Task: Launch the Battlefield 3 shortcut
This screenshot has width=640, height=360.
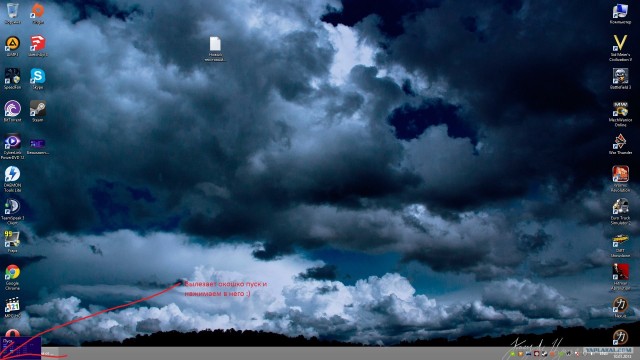Action: pyautogui.click(x=620, y=78)
